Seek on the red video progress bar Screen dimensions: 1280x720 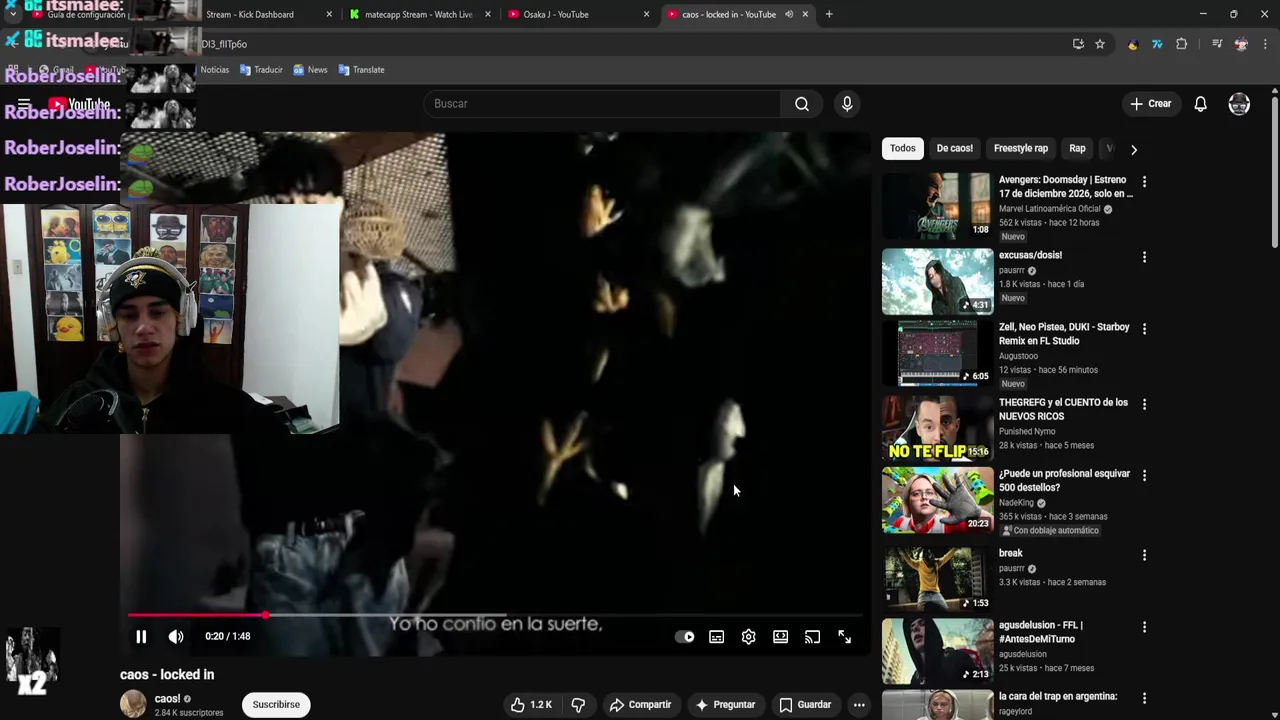pos(495,615)
